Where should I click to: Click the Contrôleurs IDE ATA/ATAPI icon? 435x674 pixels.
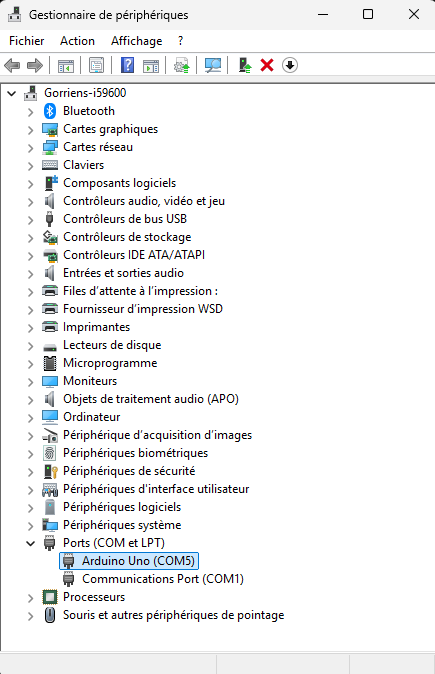[50, 255]
